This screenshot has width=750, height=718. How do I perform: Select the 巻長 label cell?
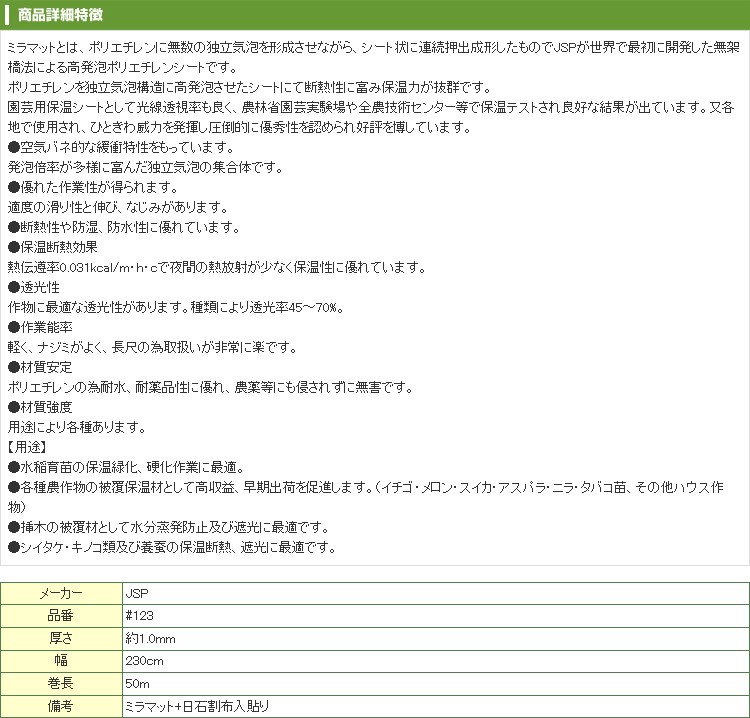[x=61, y=683]
